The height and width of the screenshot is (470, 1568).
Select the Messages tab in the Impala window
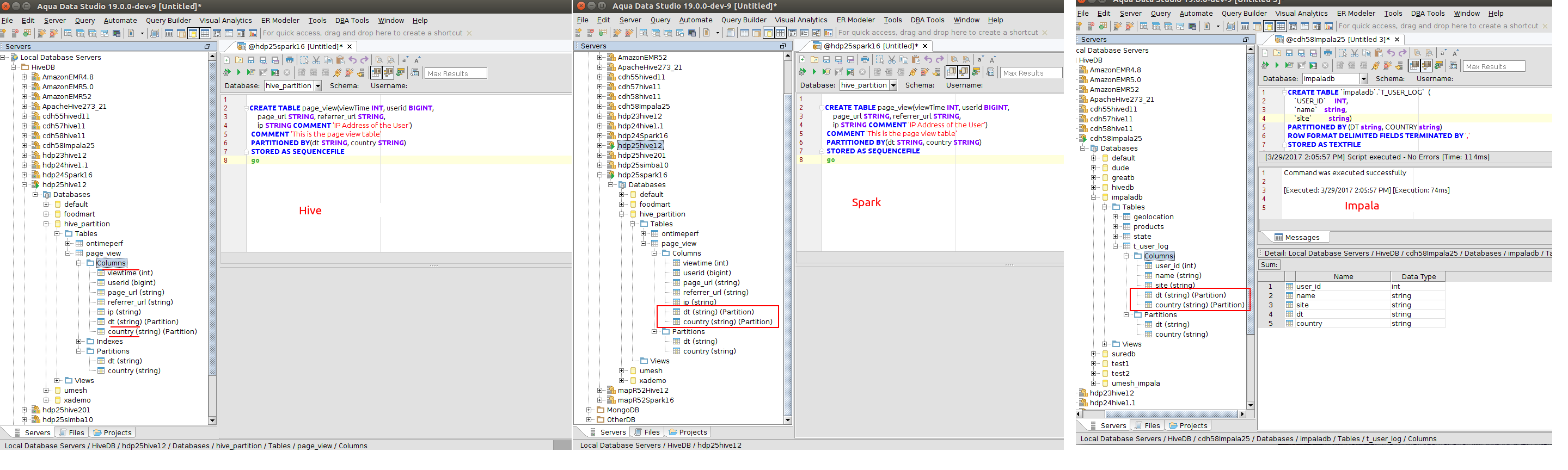click(1296, 238)
